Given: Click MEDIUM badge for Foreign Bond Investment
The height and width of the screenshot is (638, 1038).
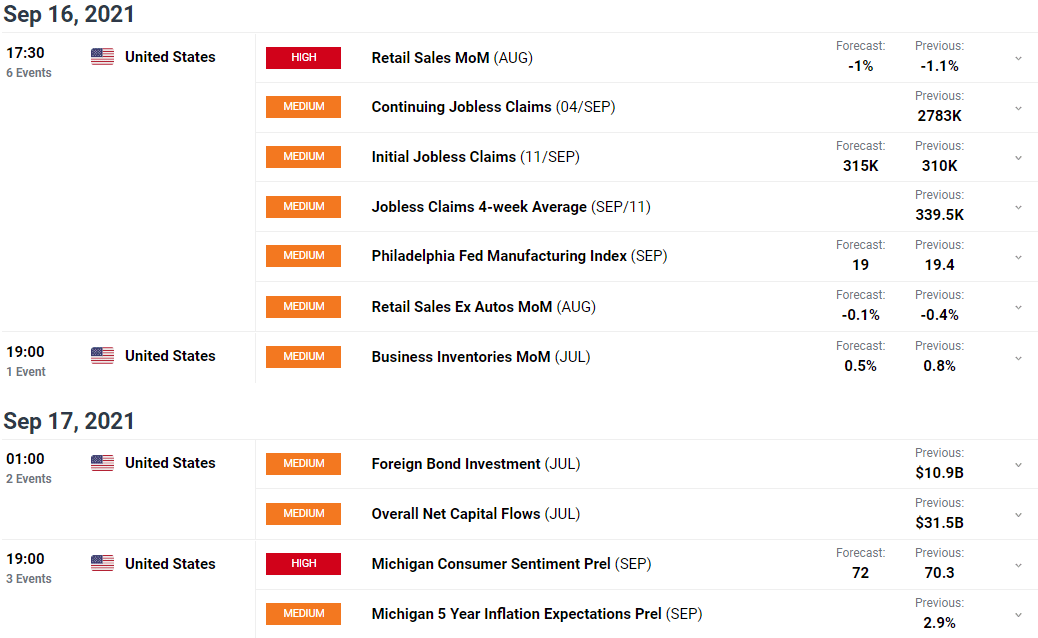Looking at the screenshot, I should 303,464.
